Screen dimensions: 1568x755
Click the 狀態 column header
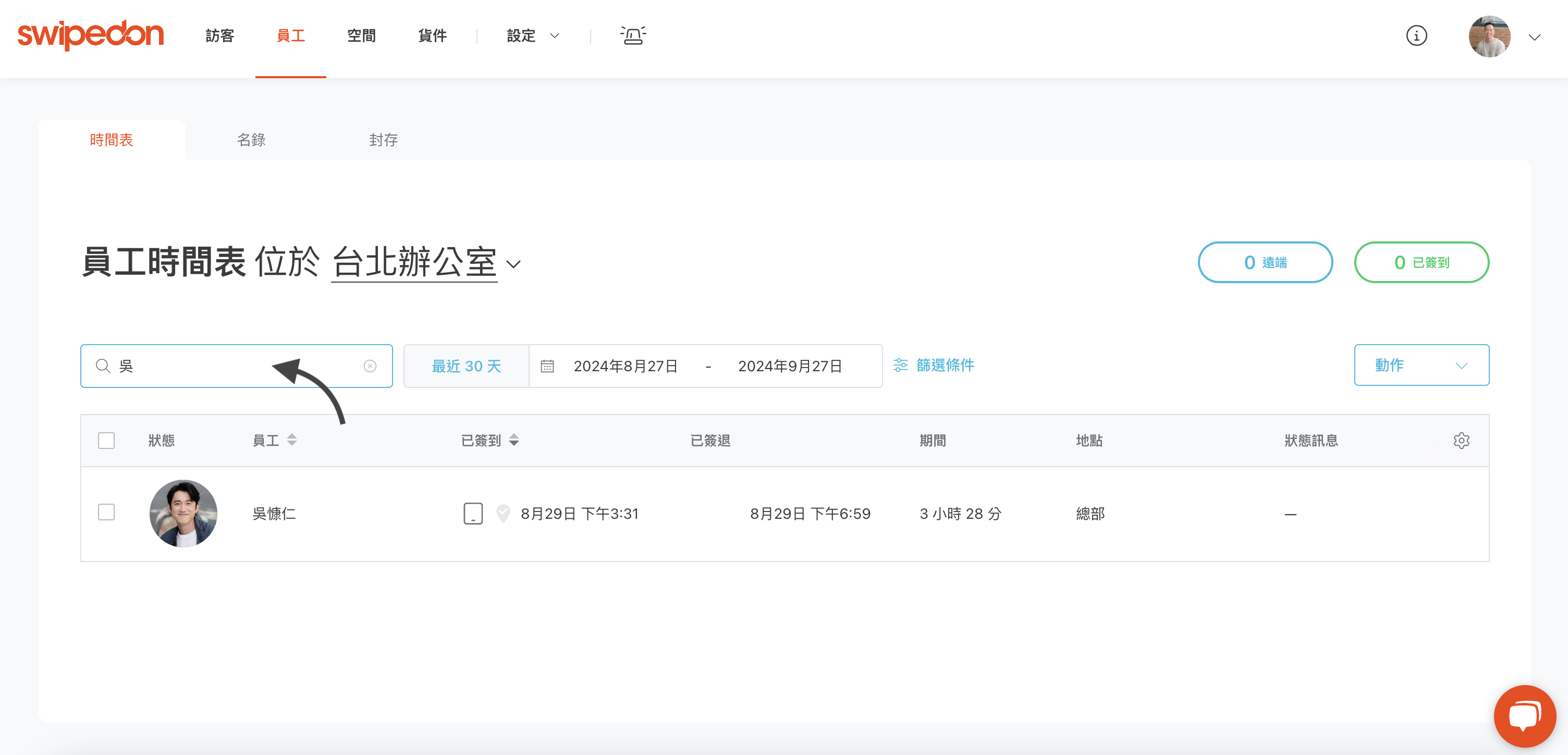(x=161, y=440)
